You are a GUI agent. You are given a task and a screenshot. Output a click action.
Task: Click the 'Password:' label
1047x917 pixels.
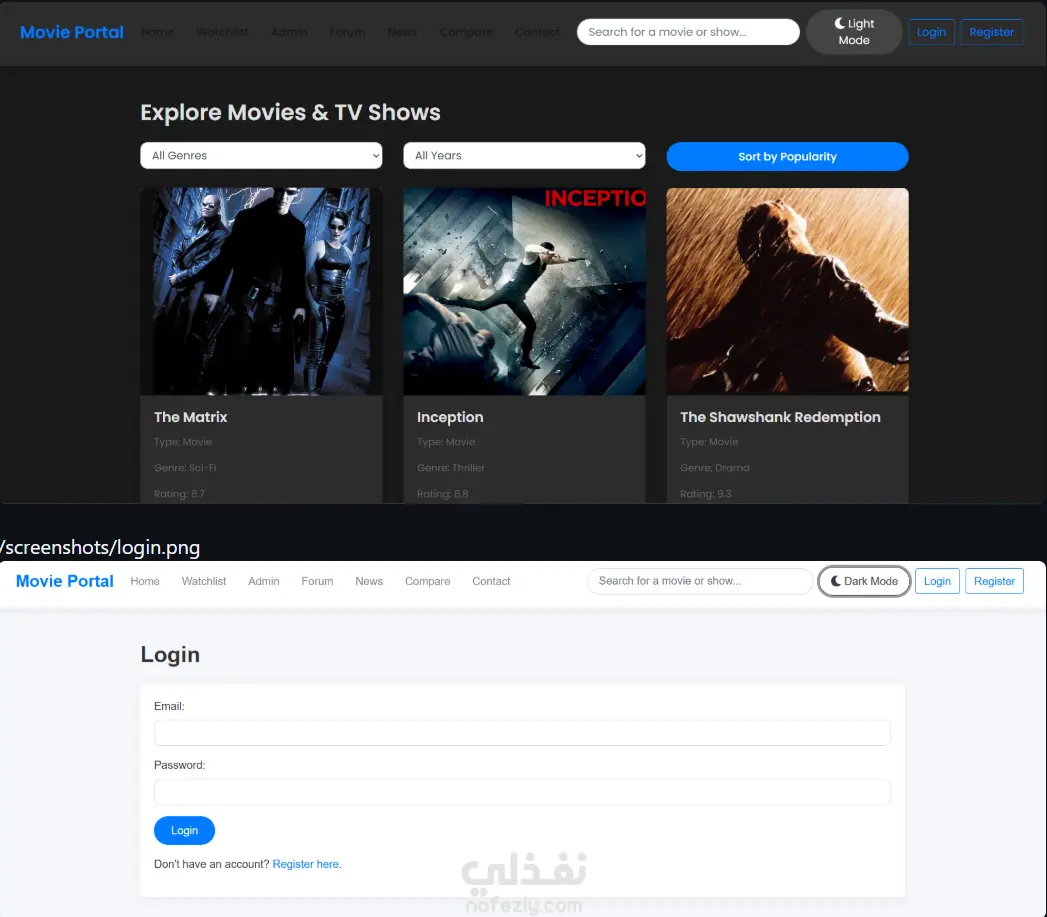pos(180,765)
